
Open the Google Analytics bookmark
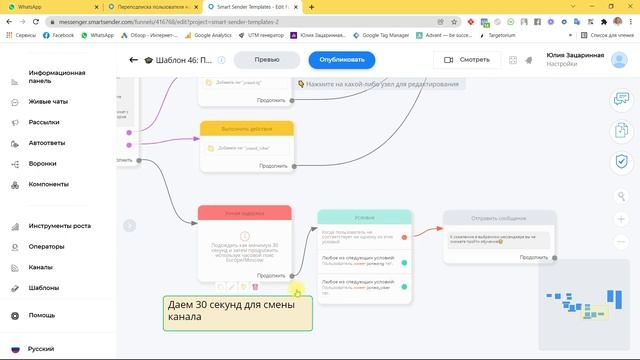coord(208,36)
